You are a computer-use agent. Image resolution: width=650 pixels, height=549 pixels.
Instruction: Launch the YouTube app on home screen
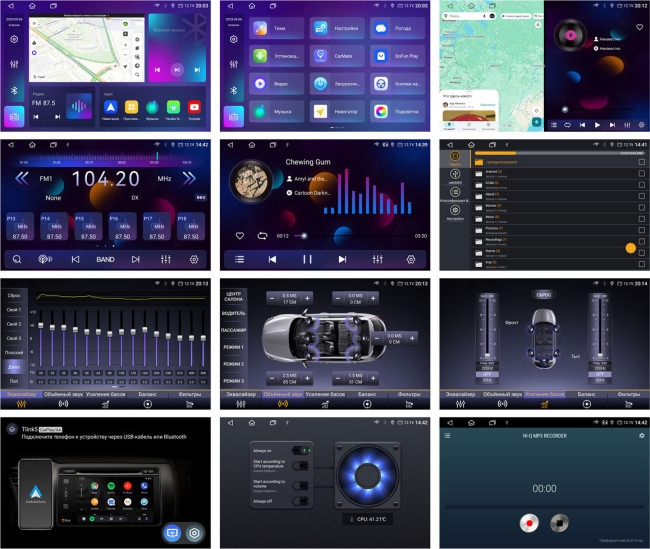(x=194, y=107)
